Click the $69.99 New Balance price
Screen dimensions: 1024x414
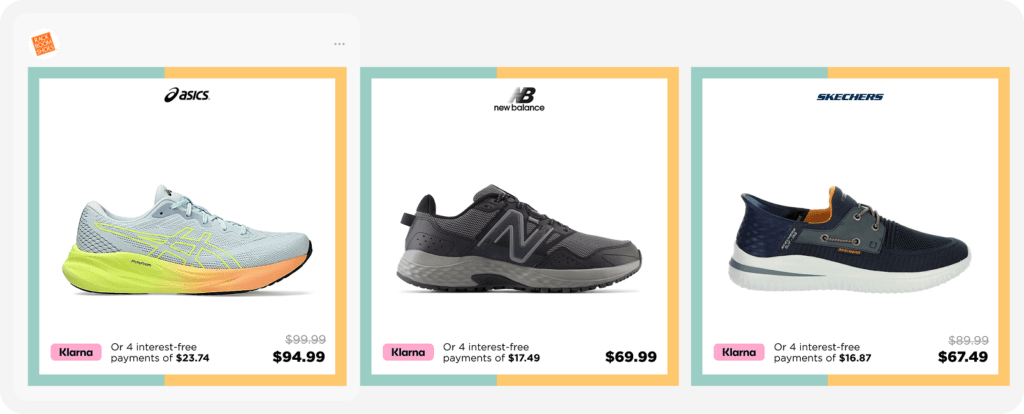630,357
